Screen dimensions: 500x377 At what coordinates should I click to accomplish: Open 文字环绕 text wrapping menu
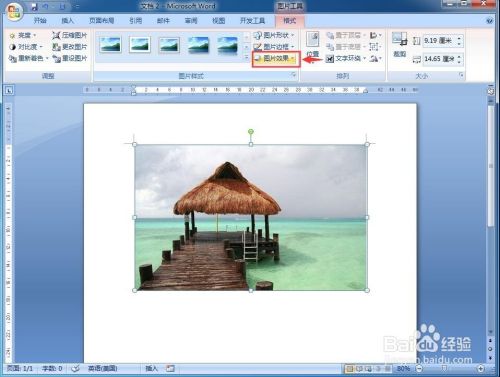pos(346,58)
